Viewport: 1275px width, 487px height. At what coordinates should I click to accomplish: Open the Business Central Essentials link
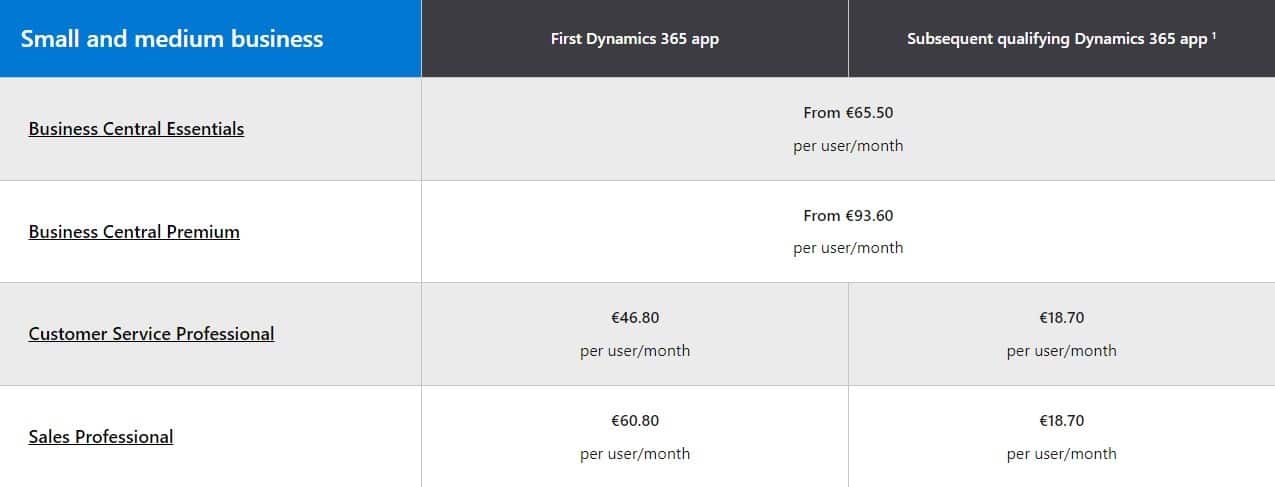tap(136, 129)
